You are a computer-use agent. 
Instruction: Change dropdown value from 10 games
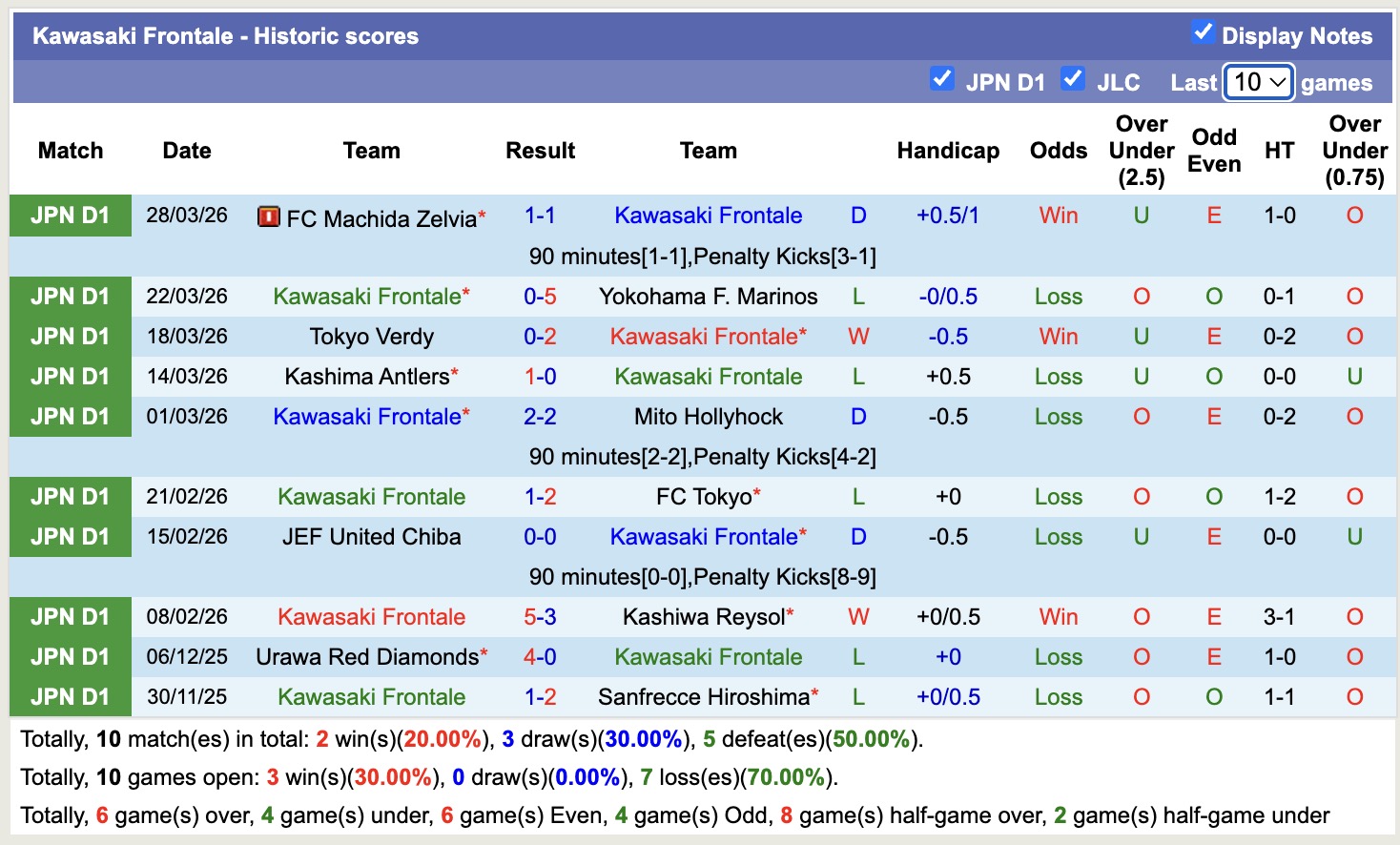[x=1256, y=82]
